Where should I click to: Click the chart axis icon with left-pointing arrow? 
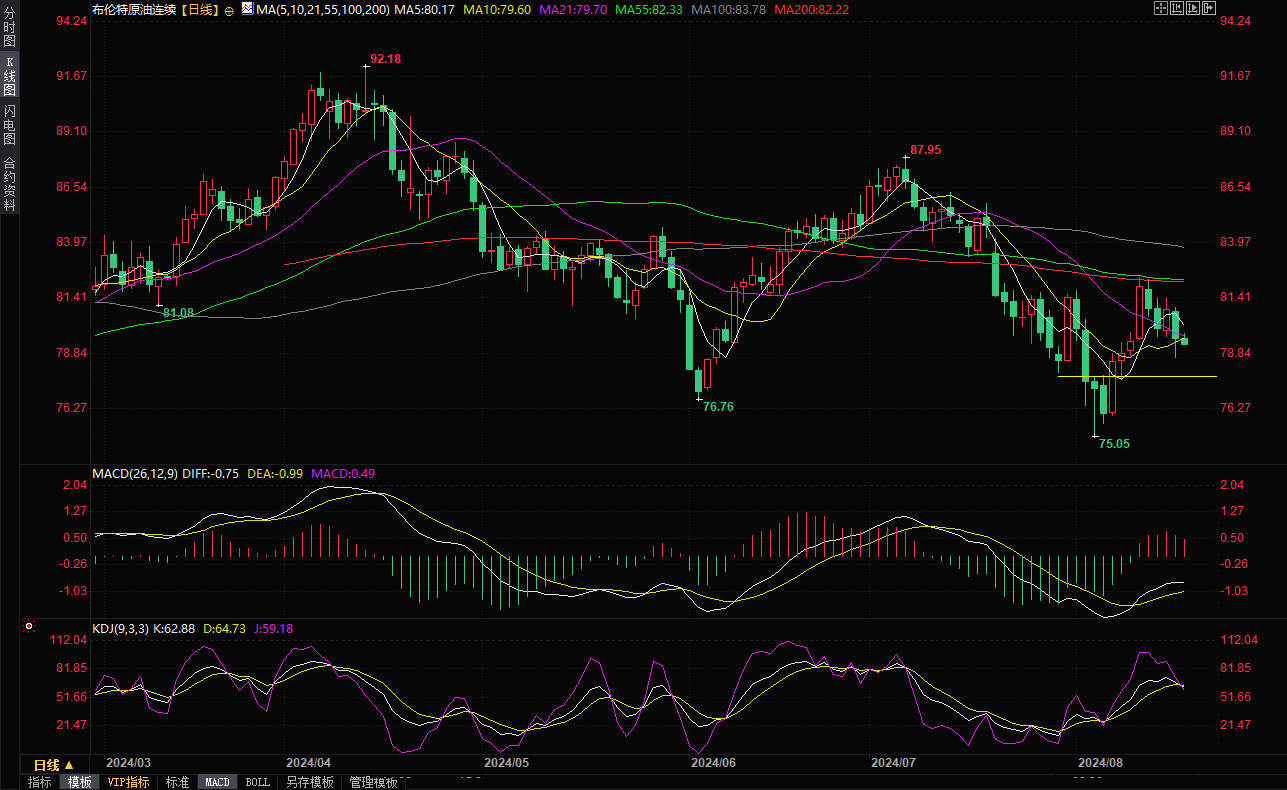point(1177,8)
